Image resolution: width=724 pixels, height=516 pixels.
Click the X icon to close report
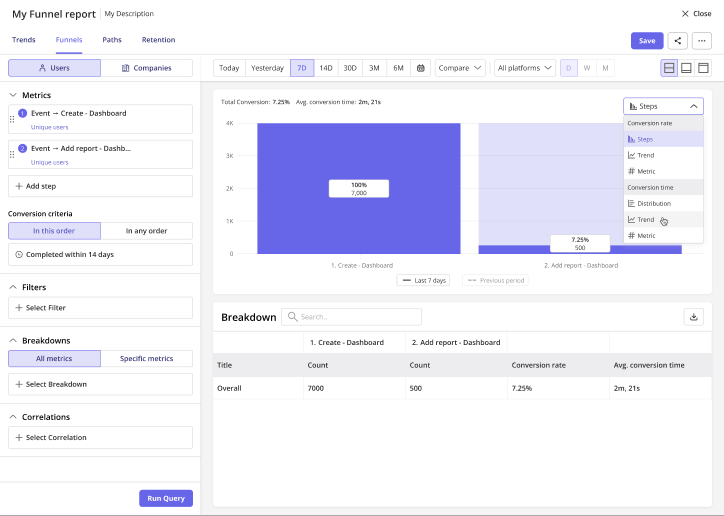pos(685,14)
